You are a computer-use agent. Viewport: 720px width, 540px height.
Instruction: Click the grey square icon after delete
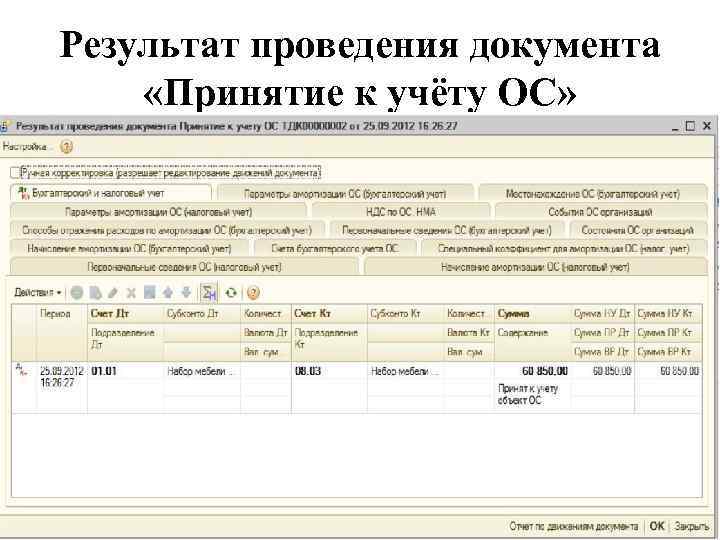[150, 292]
